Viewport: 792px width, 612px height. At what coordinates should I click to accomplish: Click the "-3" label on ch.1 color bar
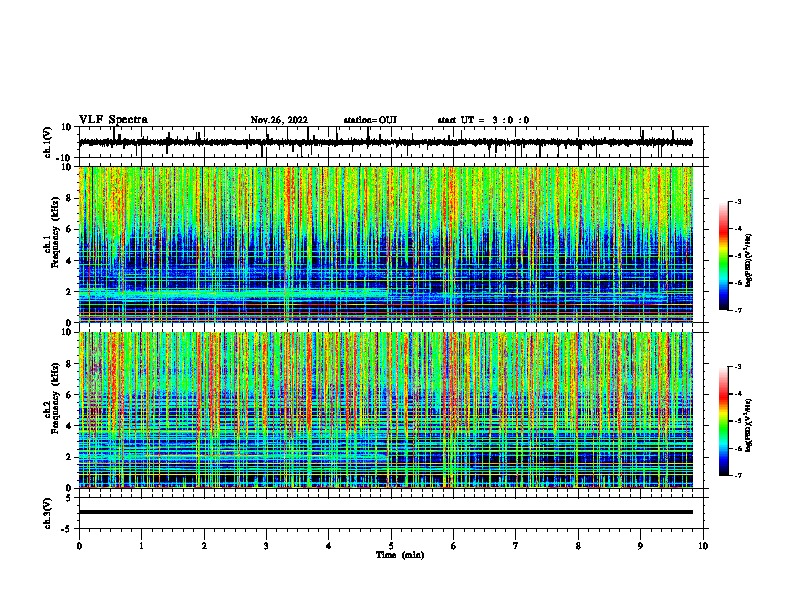pos(737,201)
